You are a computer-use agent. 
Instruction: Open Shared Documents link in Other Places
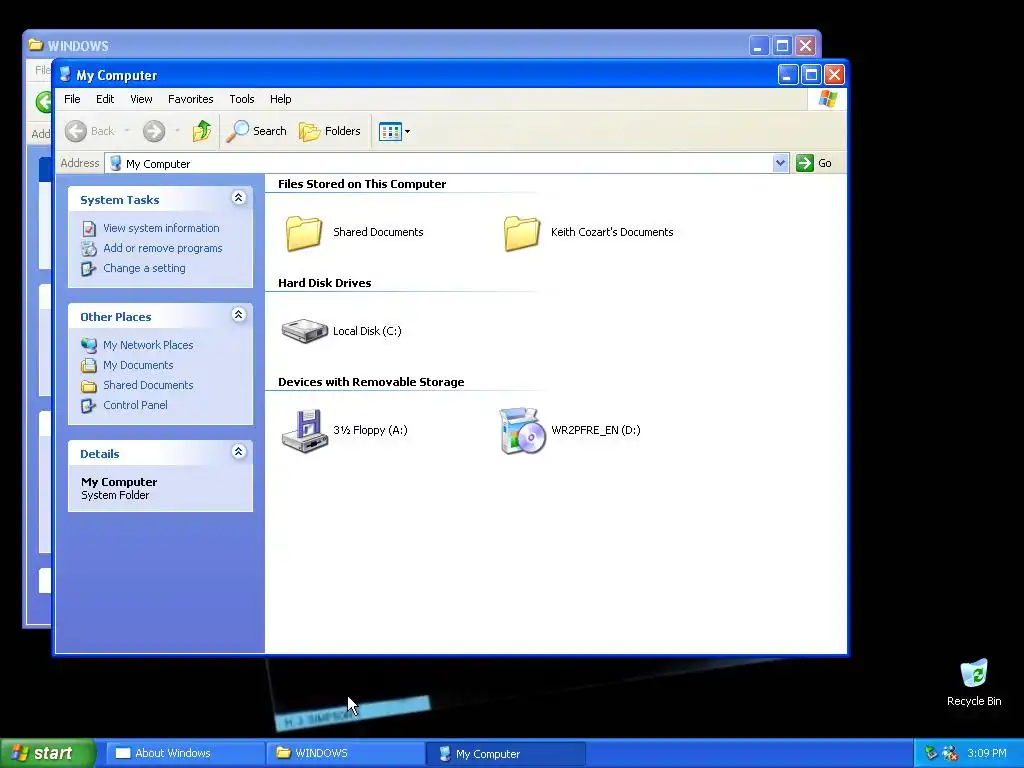coord(148,385)
